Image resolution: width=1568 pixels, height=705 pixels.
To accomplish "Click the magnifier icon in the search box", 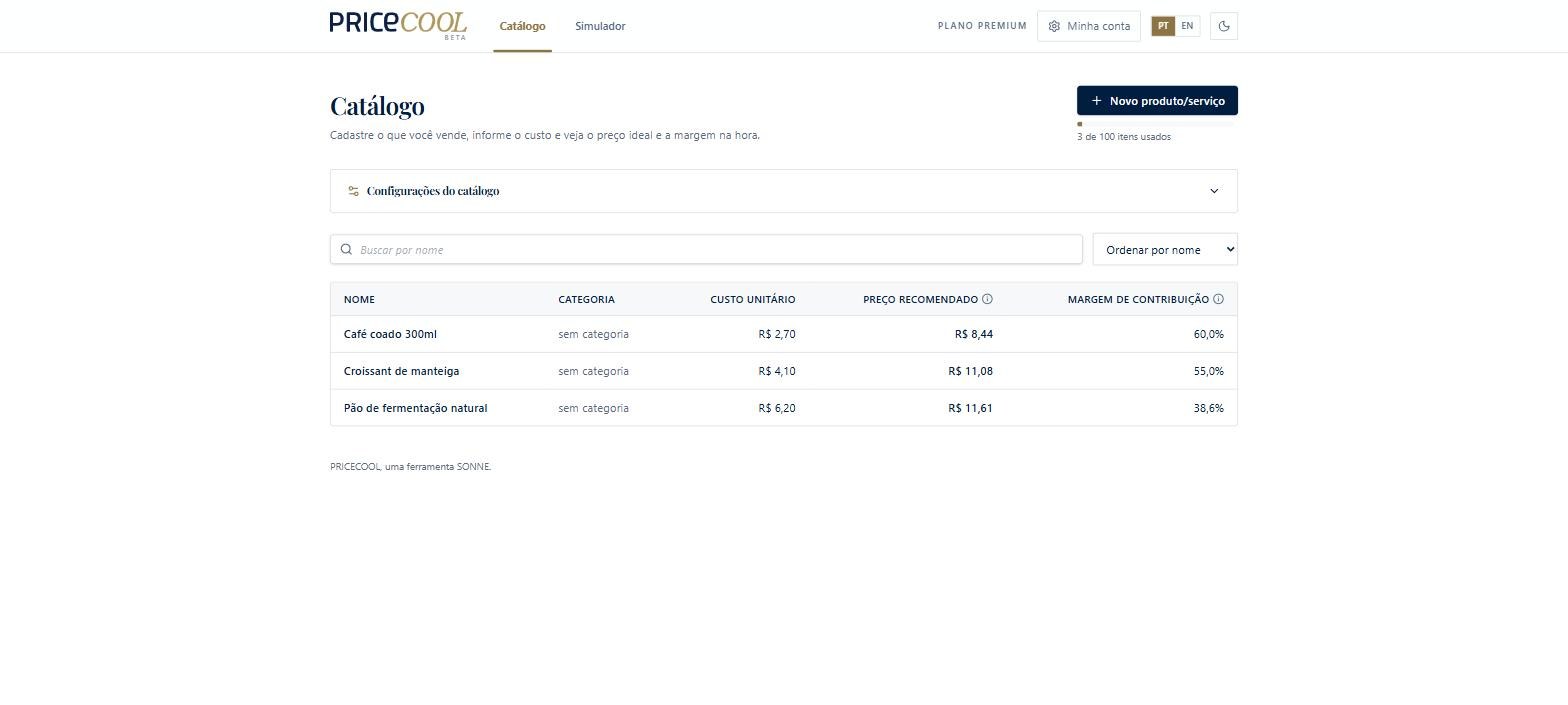I will [x=346, y=250].
